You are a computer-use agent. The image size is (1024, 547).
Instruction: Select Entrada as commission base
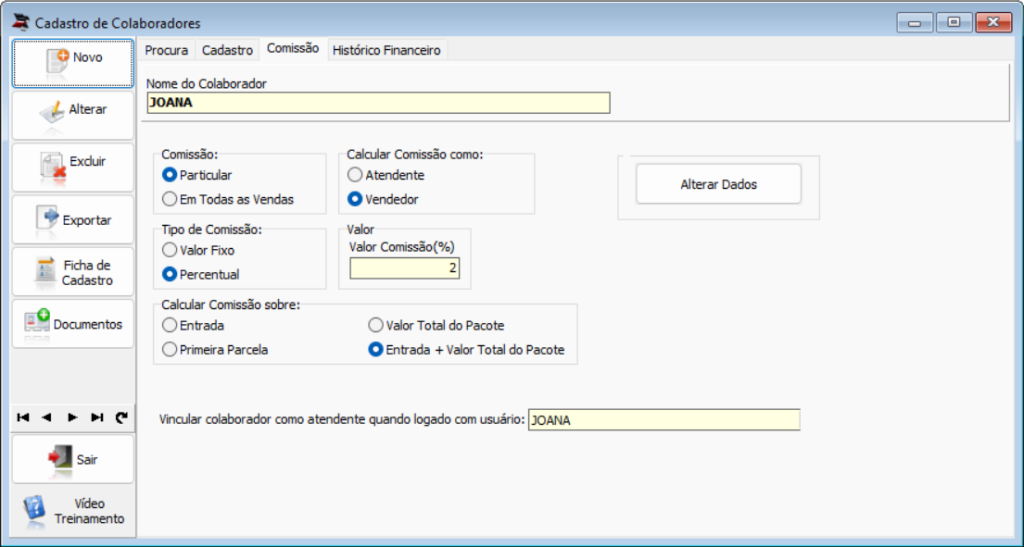coord(193,325)
